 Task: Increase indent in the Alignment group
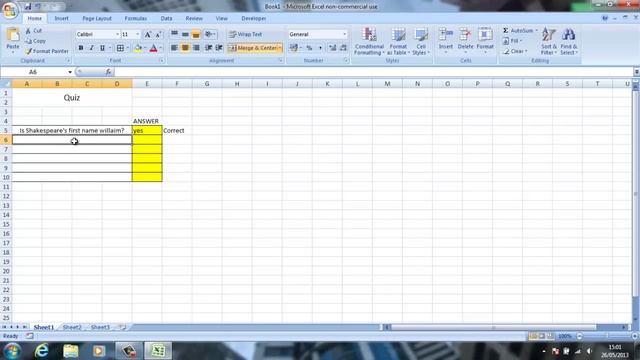tap(219, 48)
